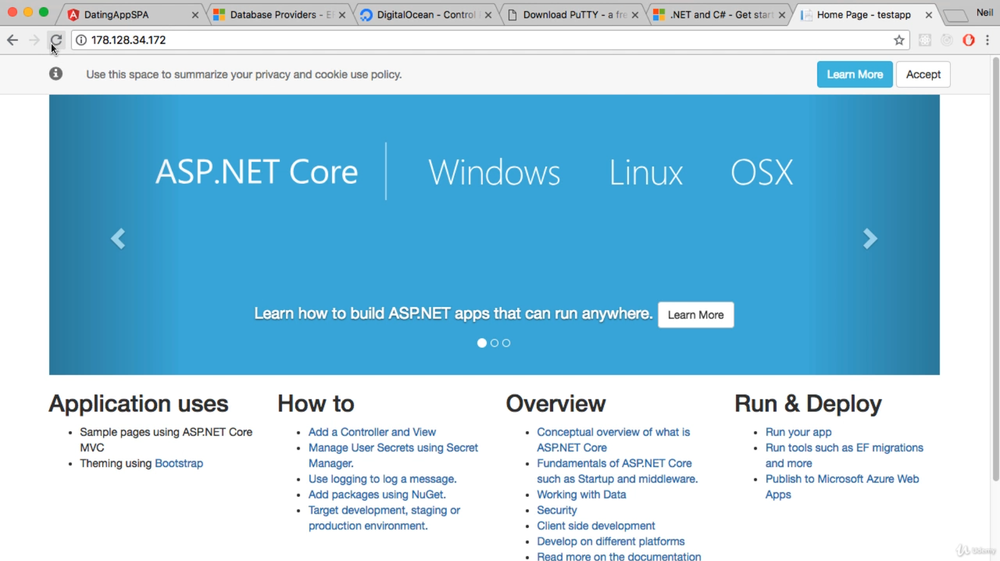Click the Application uses heading
The image size is (1000, 561).
138,404
